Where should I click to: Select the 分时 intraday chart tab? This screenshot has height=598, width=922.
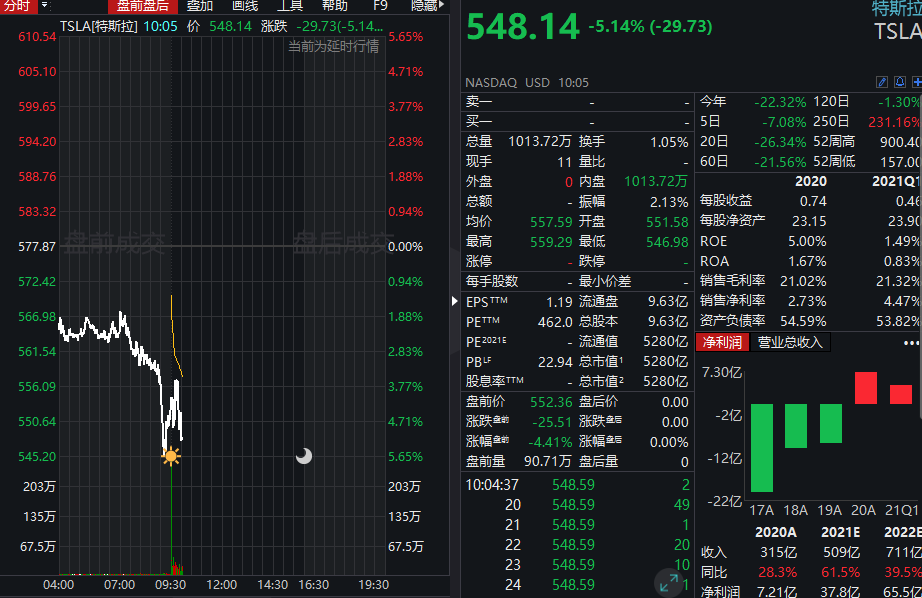pos(16,6)
